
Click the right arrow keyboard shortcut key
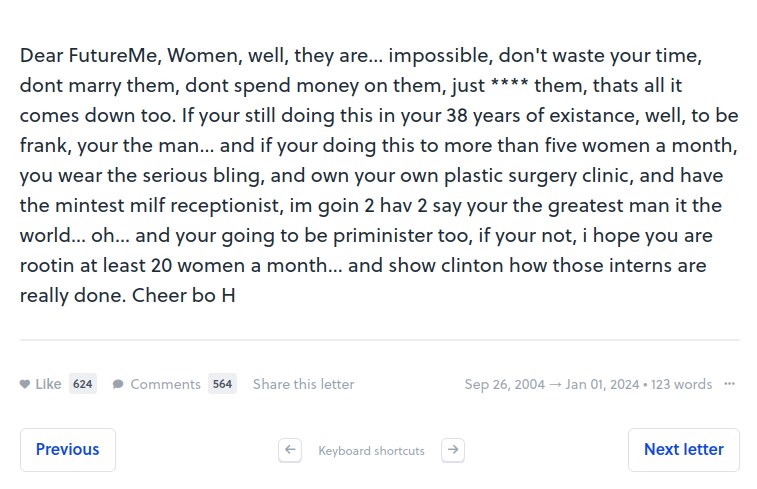coord(453,450)
